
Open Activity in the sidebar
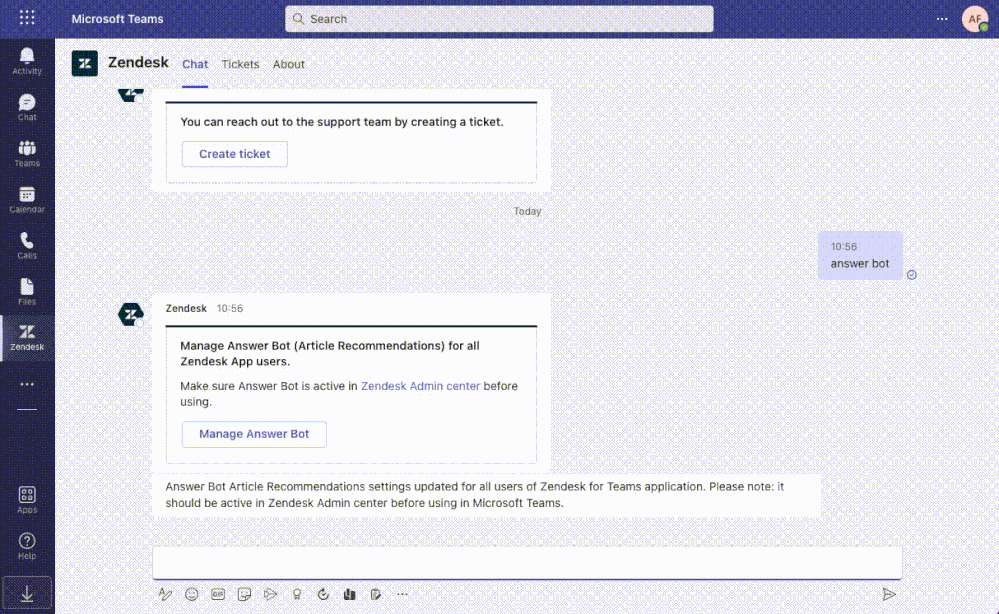(27, 62)
